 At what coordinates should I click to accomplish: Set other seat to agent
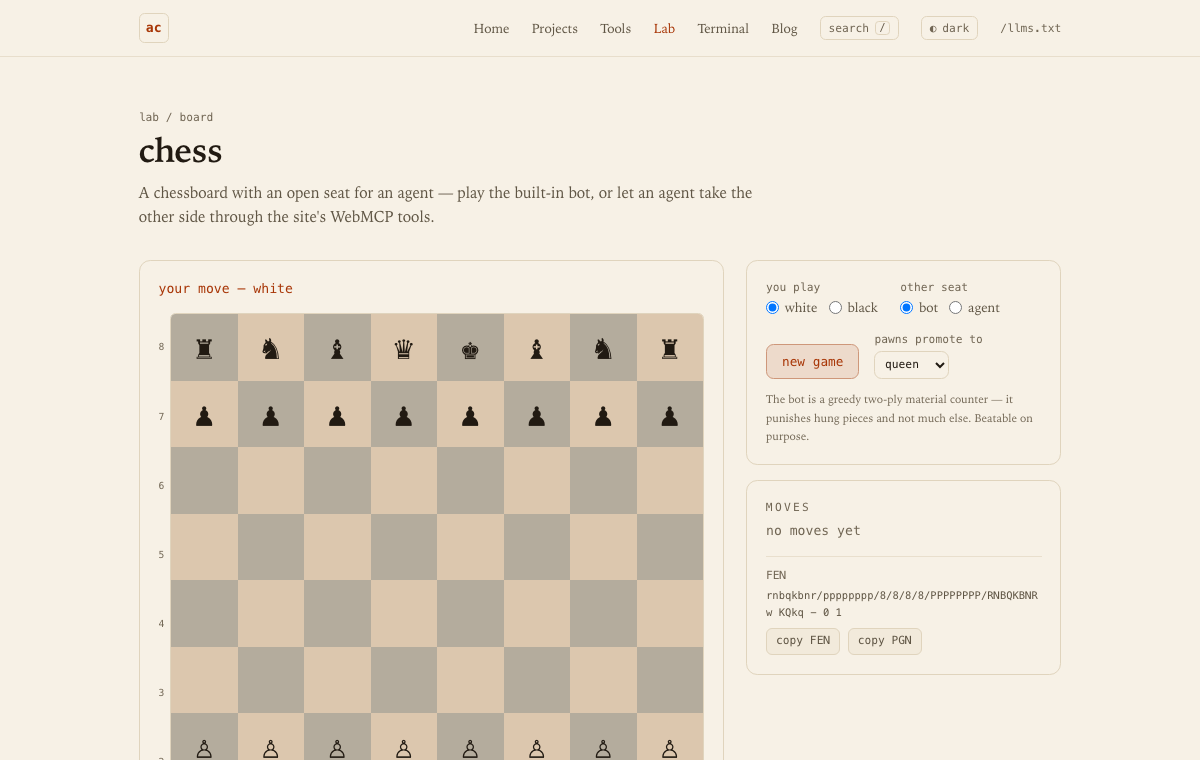pyautogui.click(x=955, y=308)
